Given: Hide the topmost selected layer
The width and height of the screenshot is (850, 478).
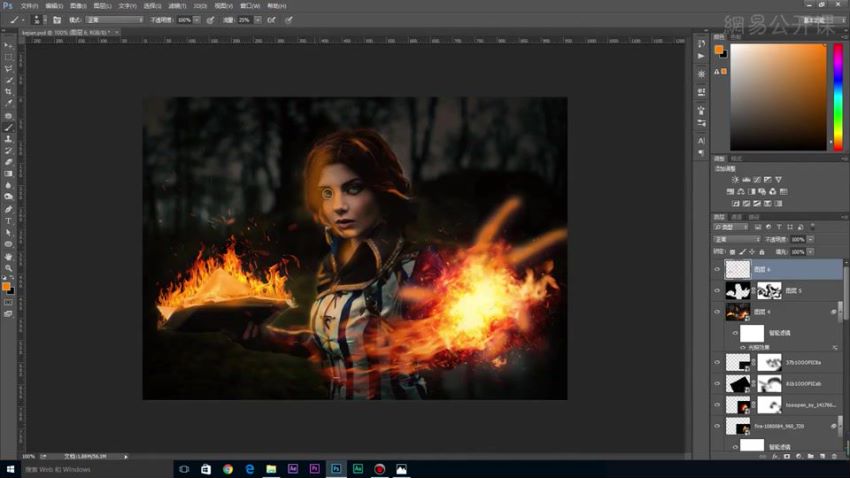Looking at the screenshot, I should pyautogui.click(x=717, y=269).
